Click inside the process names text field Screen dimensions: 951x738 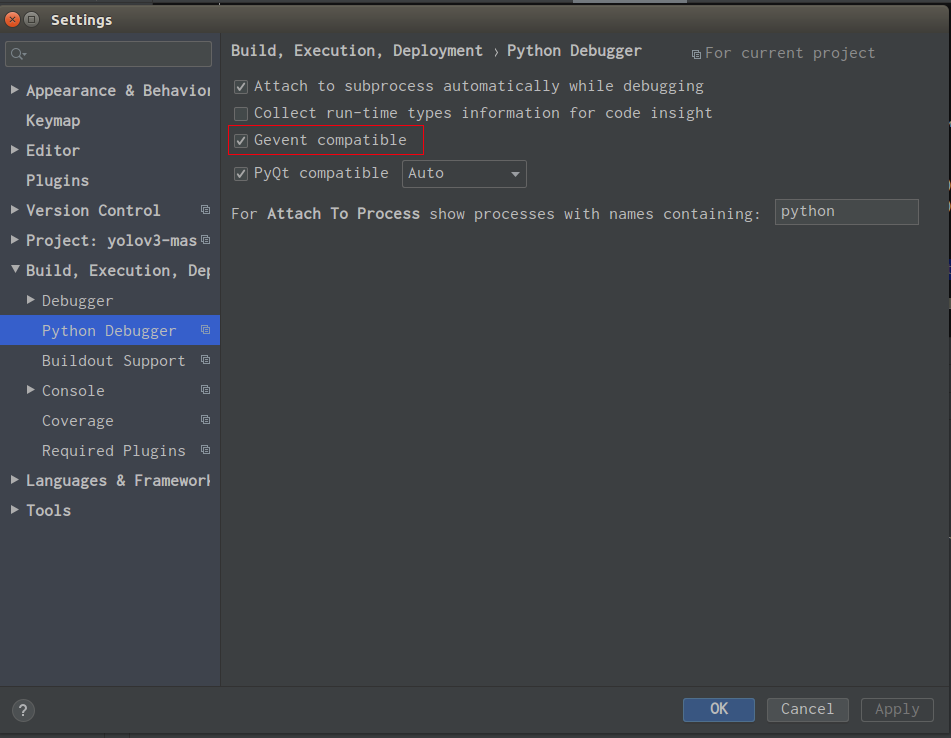(x=847, y=212)
